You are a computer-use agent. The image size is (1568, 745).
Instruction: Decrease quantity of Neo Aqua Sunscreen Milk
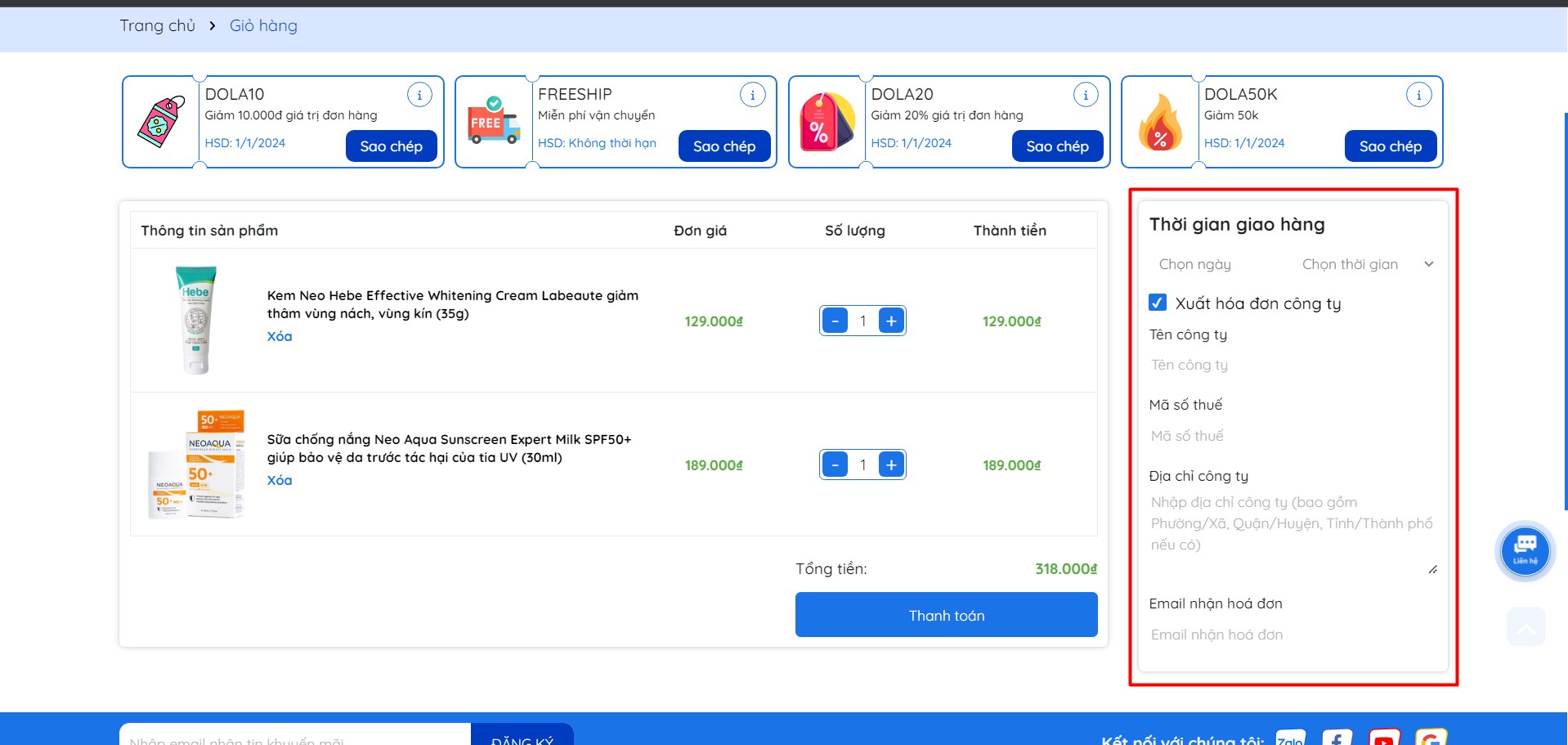tap(835, 465)
